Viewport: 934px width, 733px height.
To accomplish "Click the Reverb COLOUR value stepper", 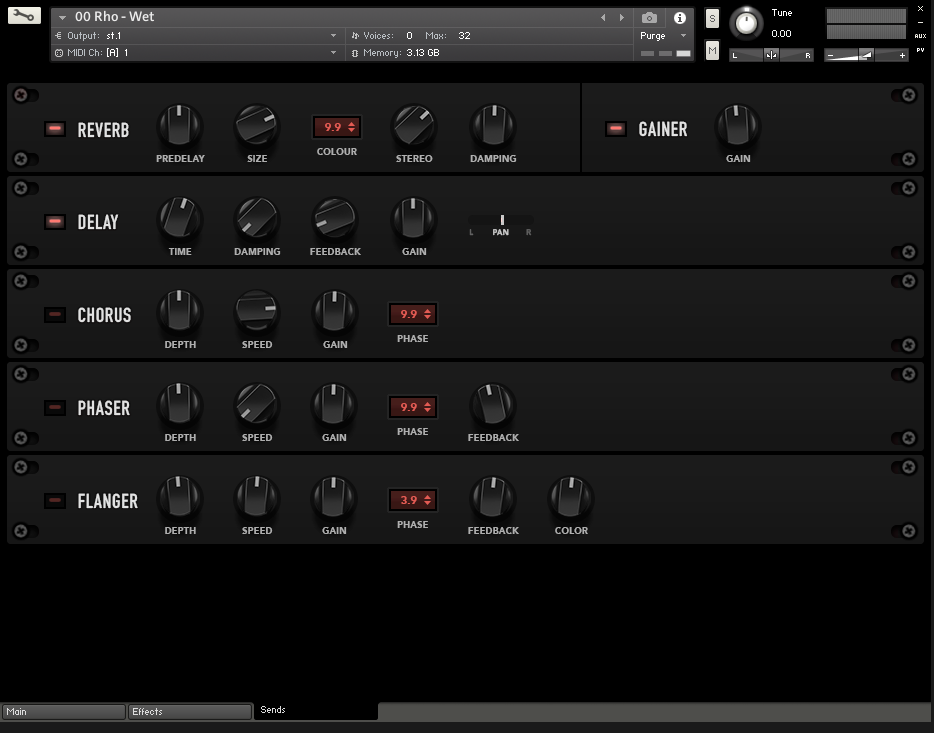I will 337,127.
